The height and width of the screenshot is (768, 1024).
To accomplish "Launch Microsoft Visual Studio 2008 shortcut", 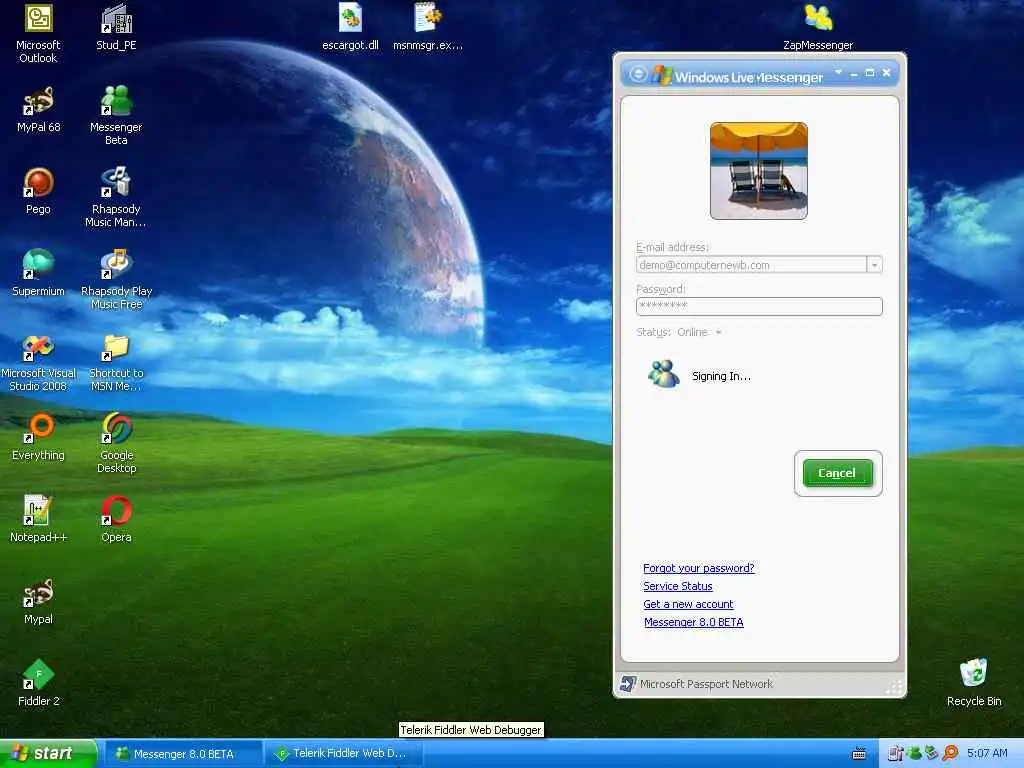I will tap(38, 362).
